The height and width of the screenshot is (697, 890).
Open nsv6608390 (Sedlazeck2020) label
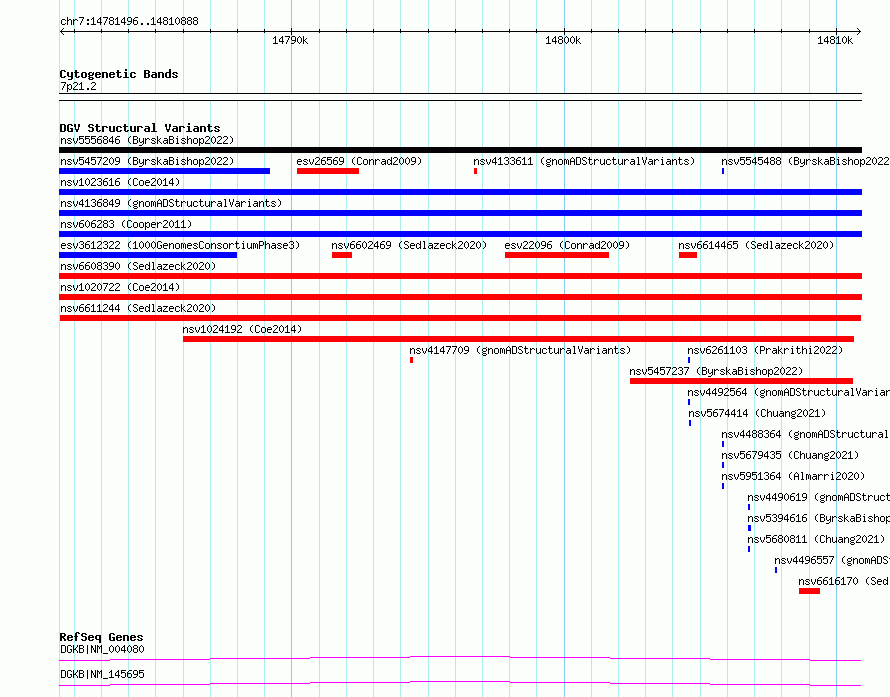pyautogui.click(x=138, y=266)
